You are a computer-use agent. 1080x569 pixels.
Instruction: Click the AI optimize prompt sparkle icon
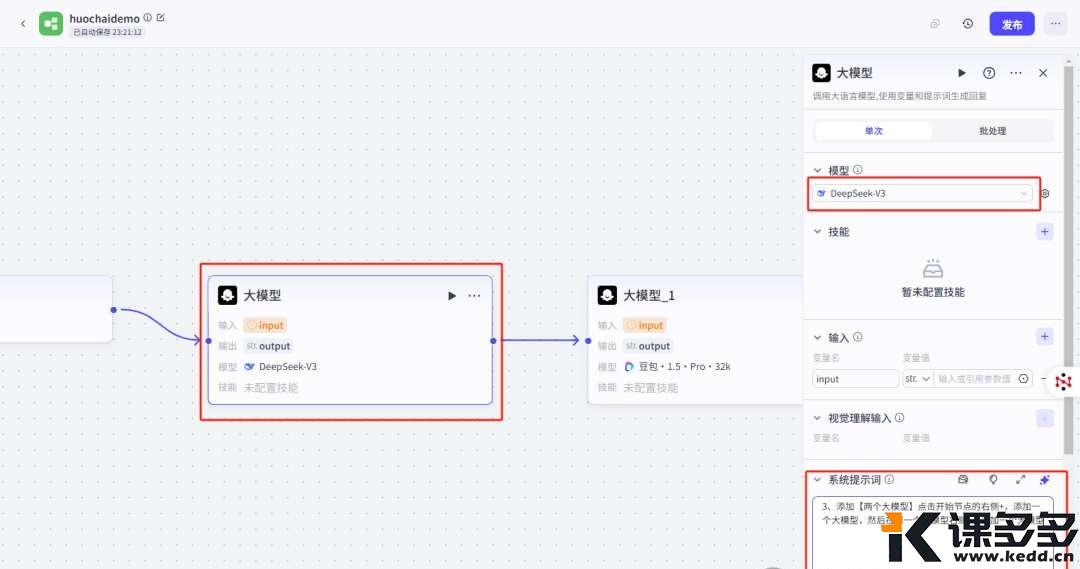coord(1045,479)
